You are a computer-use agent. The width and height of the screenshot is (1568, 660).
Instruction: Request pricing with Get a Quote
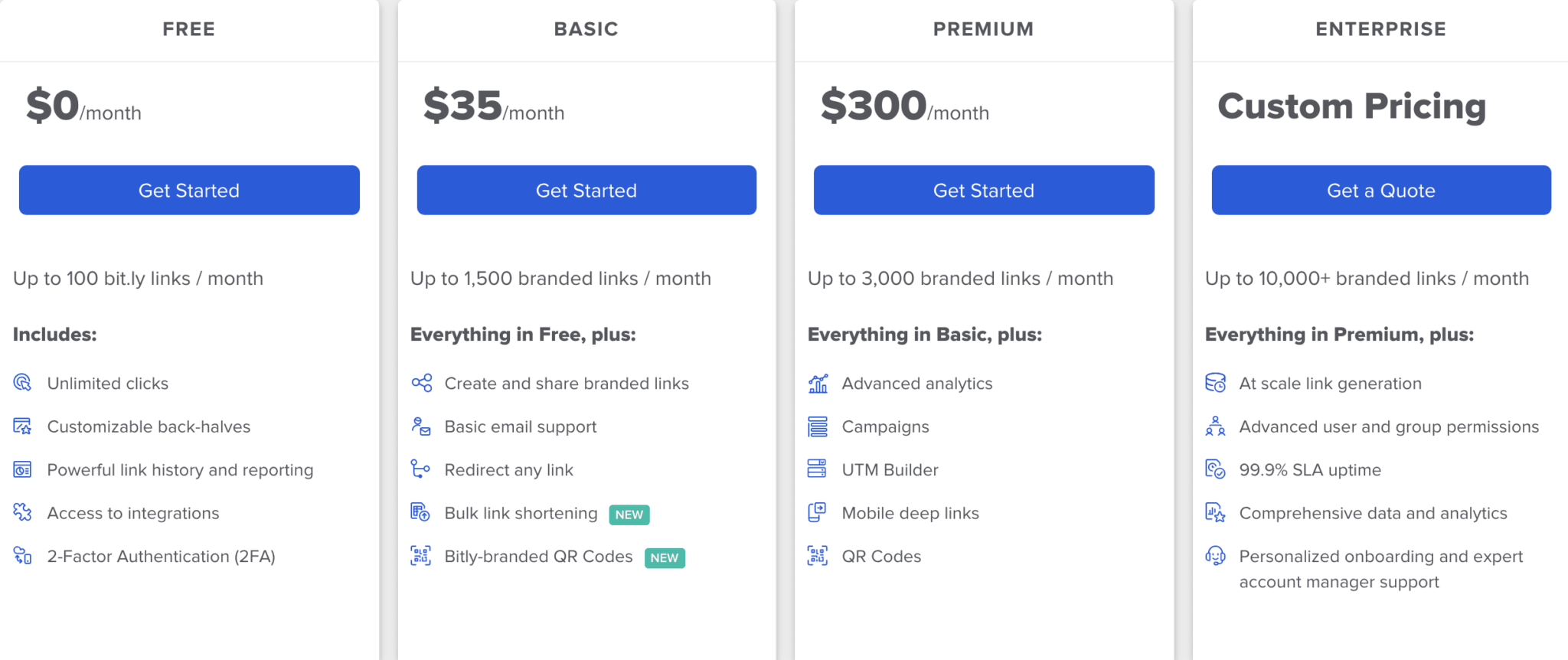pyautogui.click(x=1381, y=190)
